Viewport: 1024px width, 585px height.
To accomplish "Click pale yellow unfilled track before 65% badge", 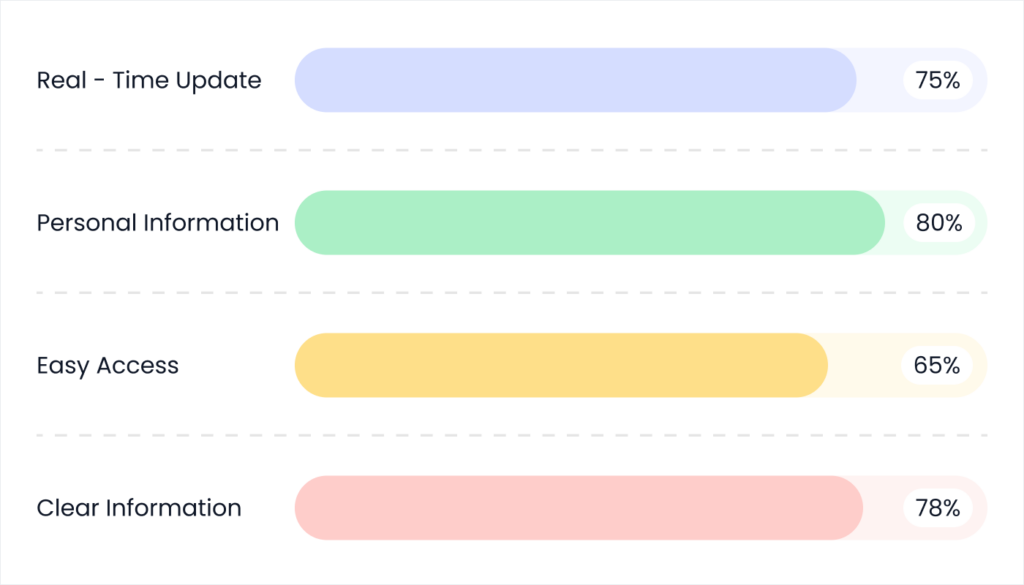I will point(865,365).
